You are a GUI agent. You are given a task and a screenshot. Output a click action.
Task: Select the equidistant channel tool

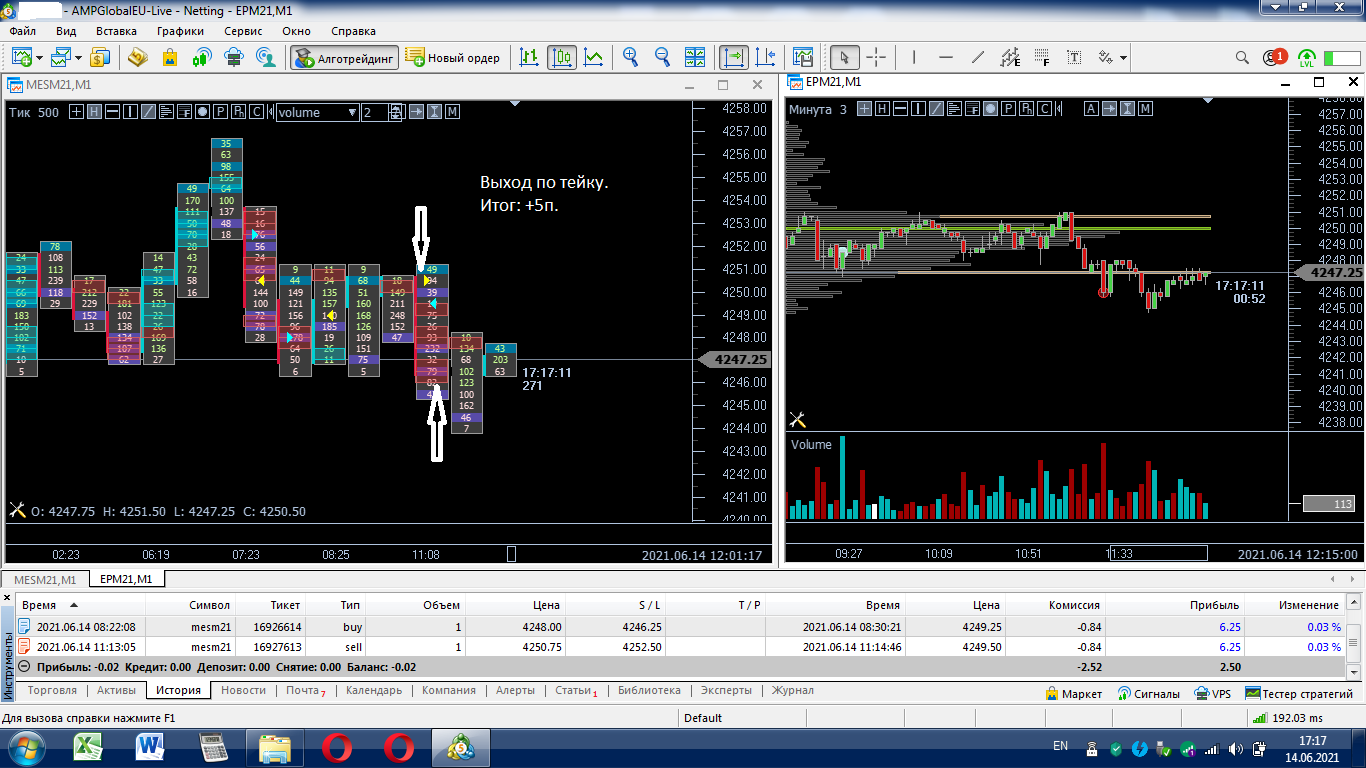[1010, 57]
